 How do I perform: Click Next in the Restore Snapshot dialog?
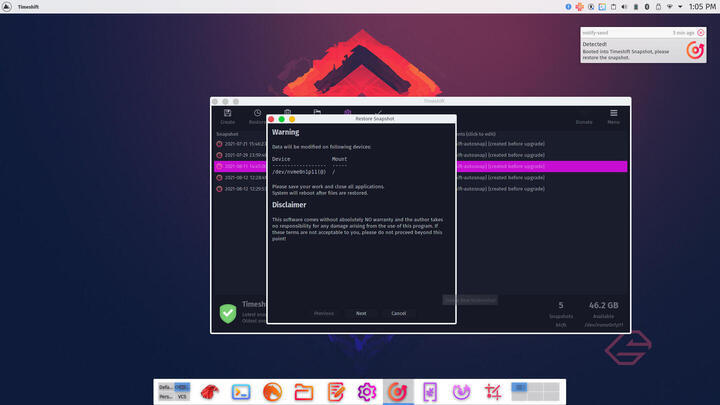click(361, 313)
